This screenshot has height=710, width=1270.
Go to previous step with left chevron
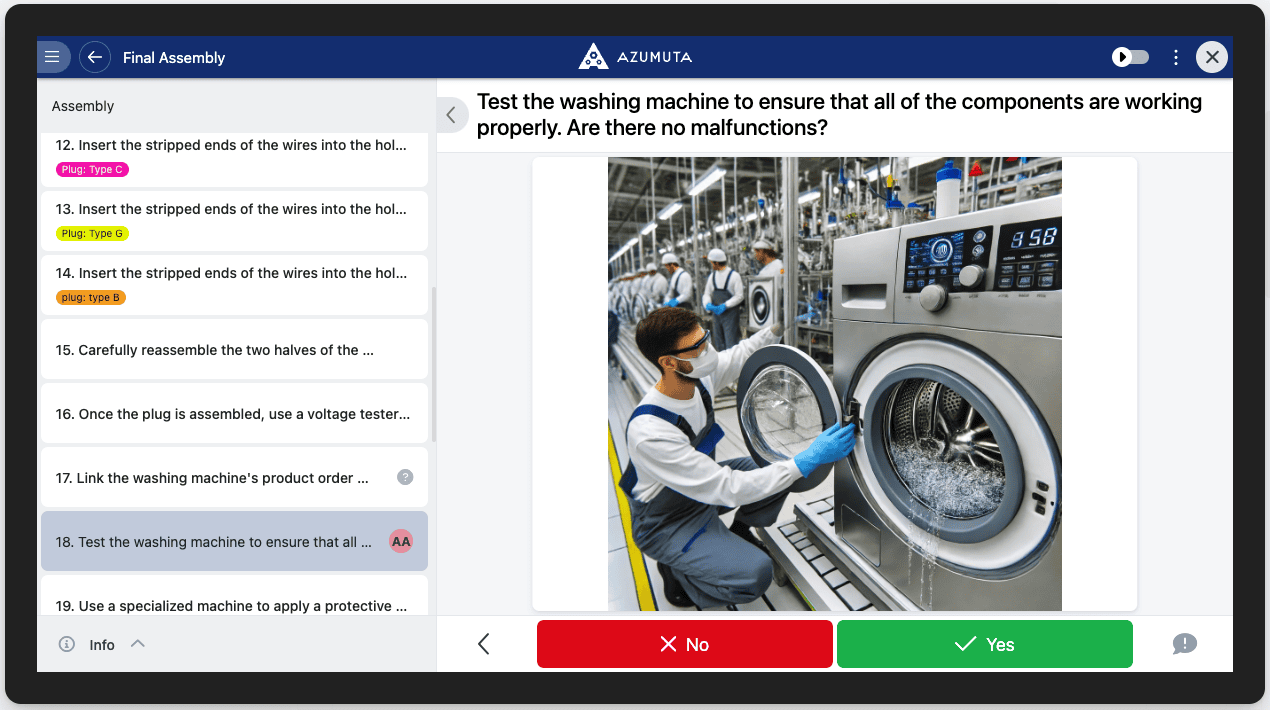click(484, 644)
